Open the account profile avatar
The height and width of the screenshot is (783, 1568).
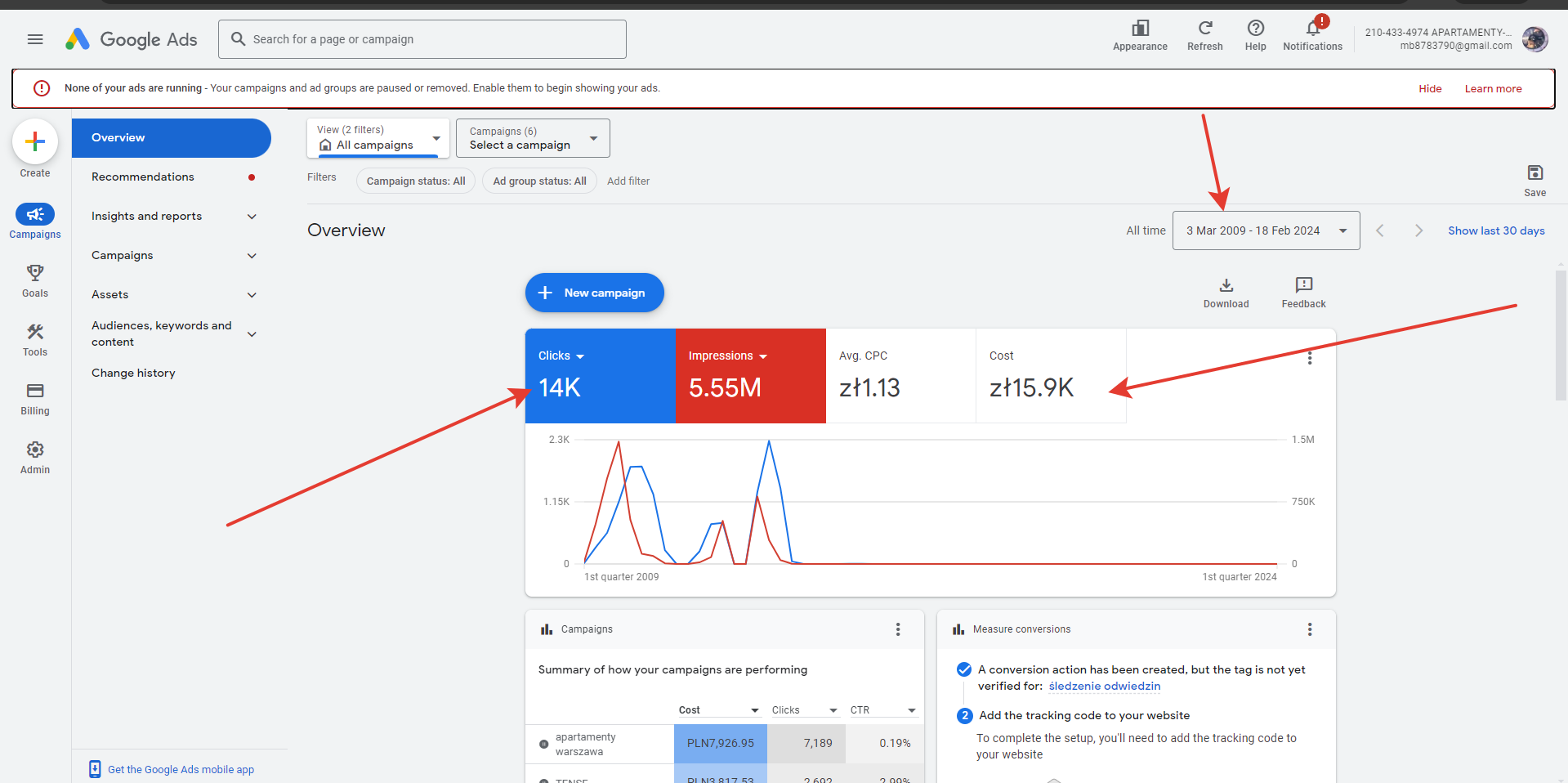click(1534, 38)
